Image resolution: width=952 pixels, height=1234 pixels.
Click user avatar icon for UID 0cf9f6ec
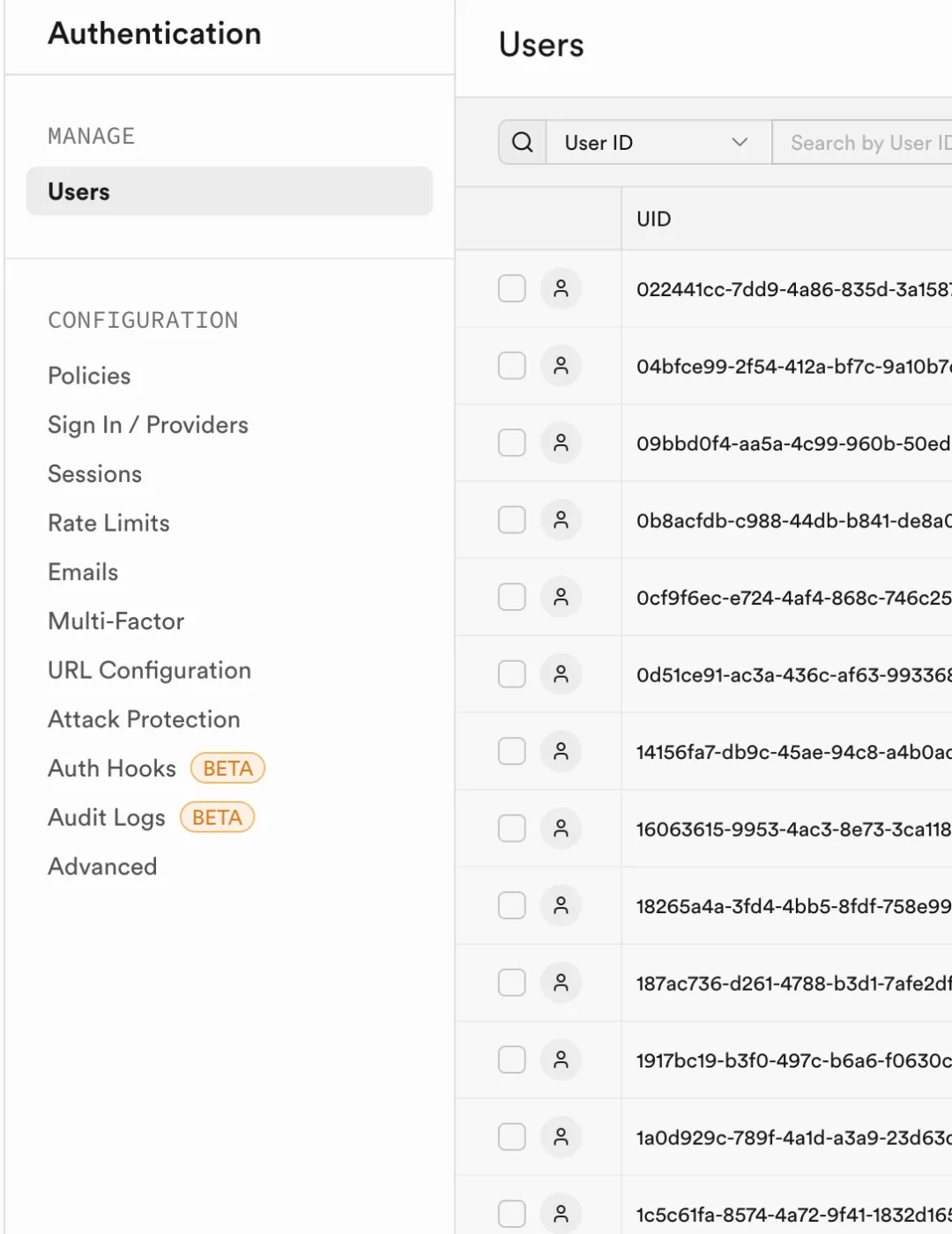(561, 598)
